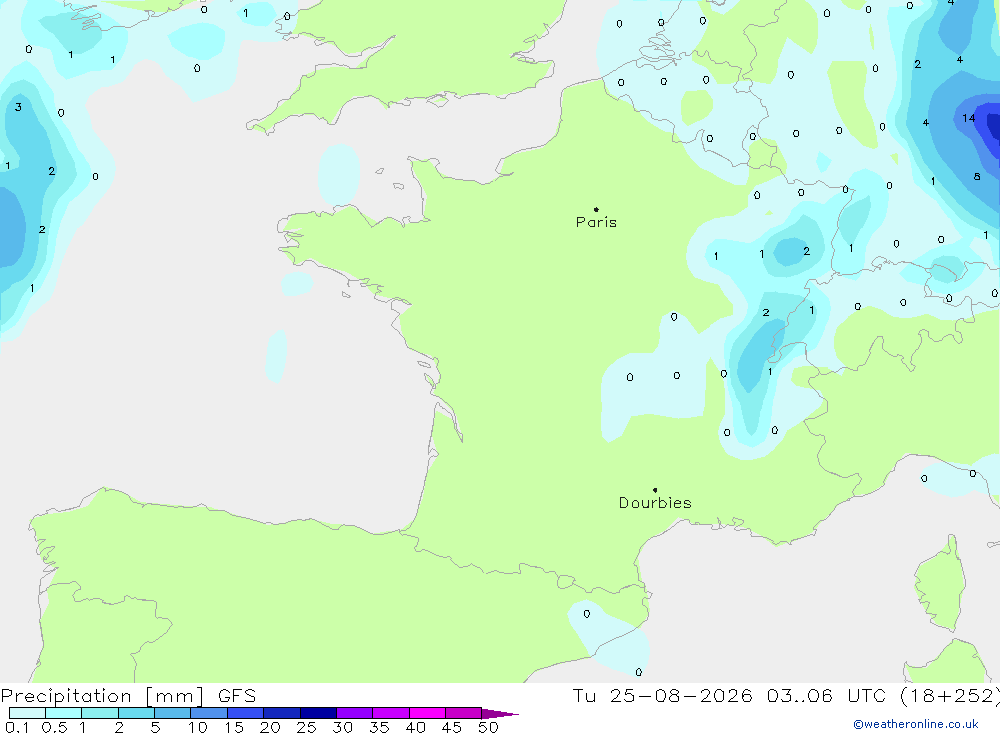Click the 03..06 UTC time text
Image resolution: width=1000 pixels, height=733 pixels.
click(826, 695)
